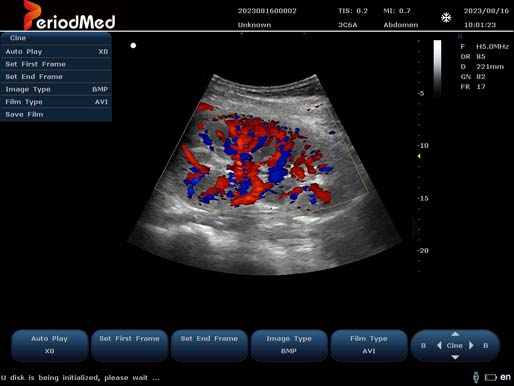Click the grayscale bar beside the depth scale
Image resolution: width=514 pixels, height=386 pixels.
click(x=437, y=69)
